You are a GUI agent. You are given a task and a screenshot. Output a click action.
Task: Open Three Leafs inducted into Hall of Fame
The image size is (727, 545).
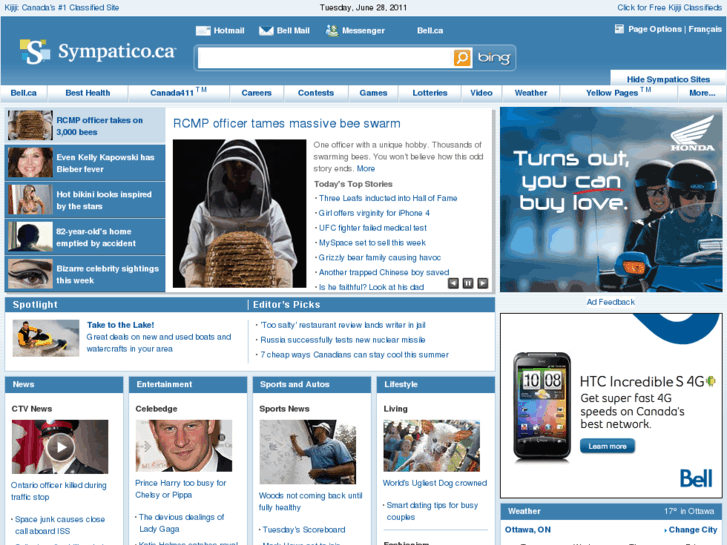point(388,198)
